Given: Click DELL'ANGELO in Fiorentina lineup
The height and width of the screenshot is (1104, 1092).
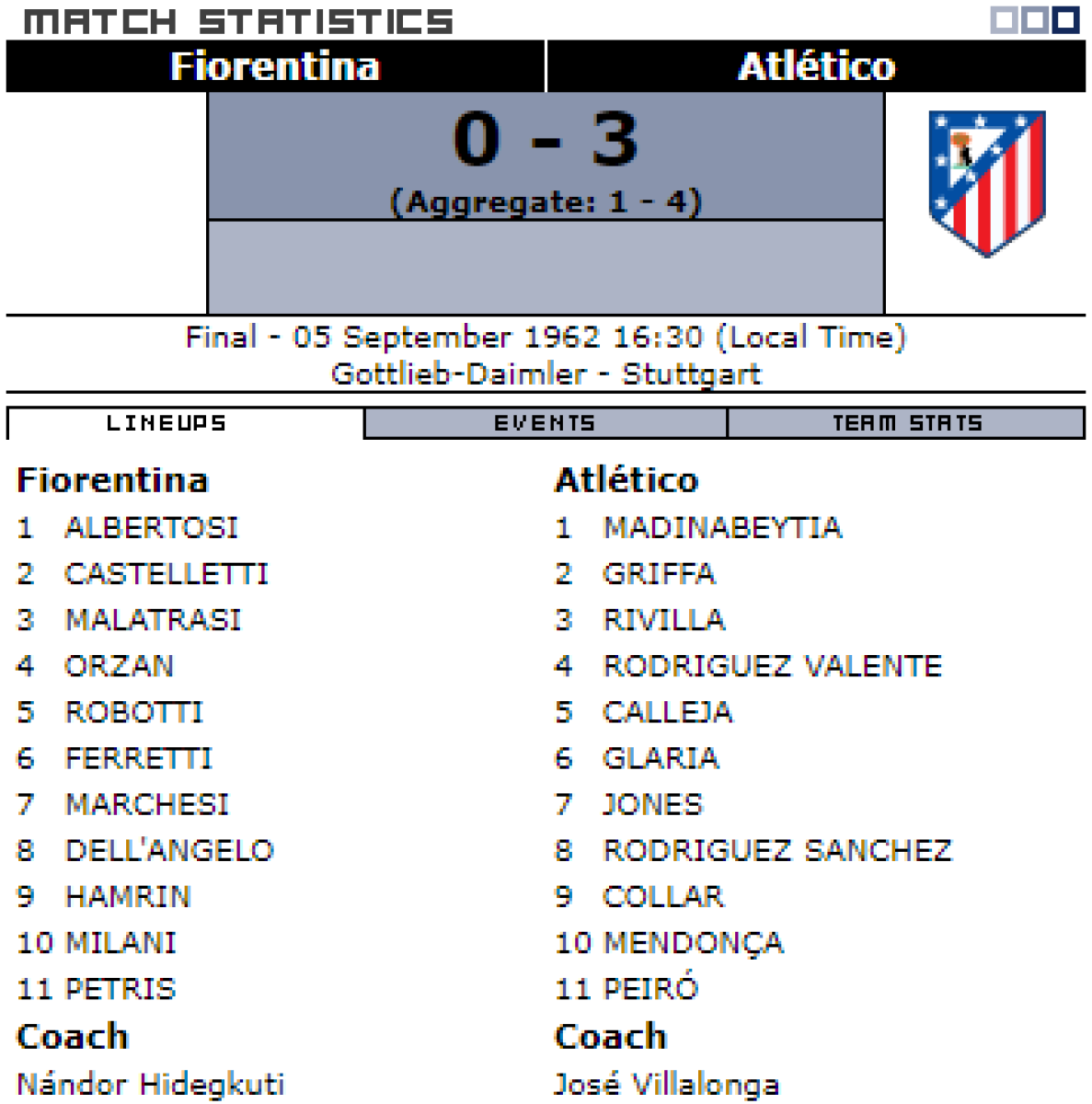Looking at the screenshot, I should pyautogui.click(x=169, y=850).
